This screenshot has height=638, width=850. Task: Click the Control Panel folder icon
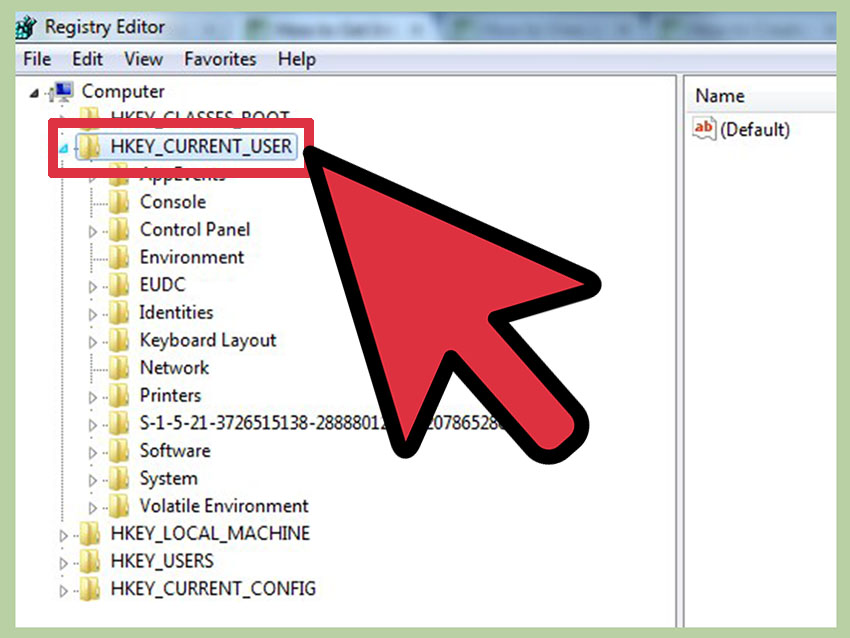[x=119, y=230]
